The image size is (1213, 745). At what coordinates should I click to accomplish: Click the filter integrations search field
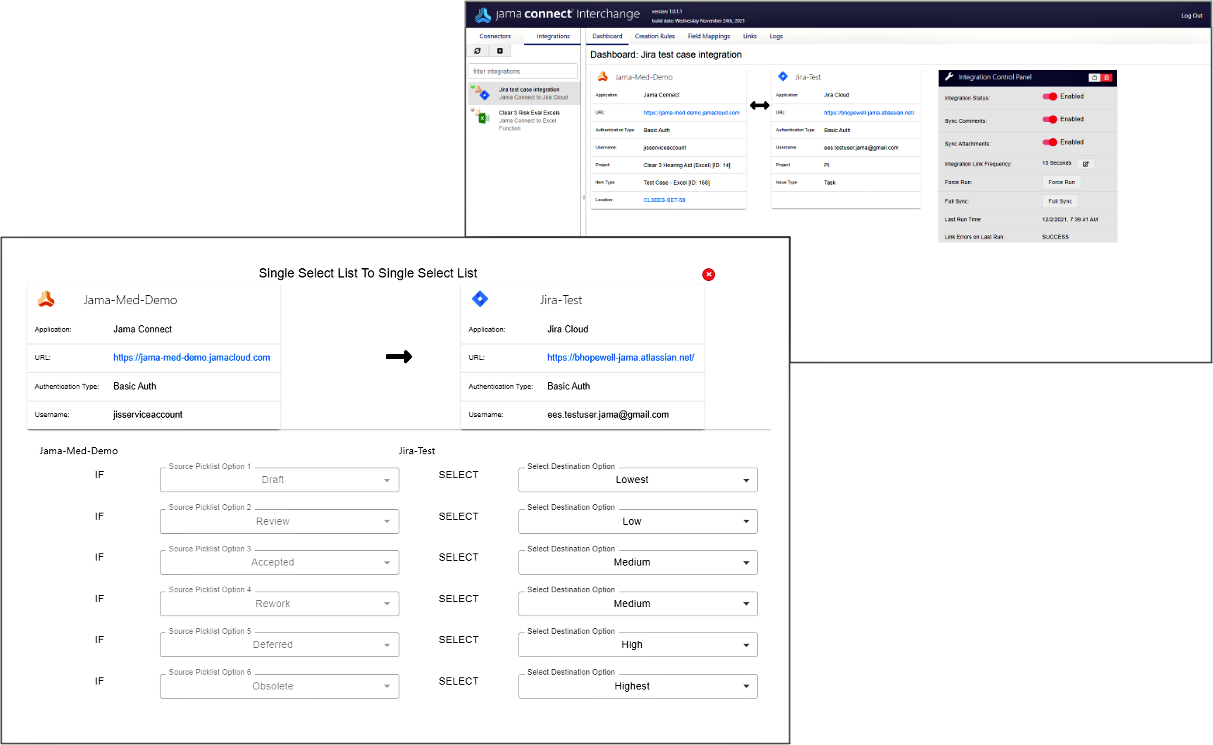[523, 72]
